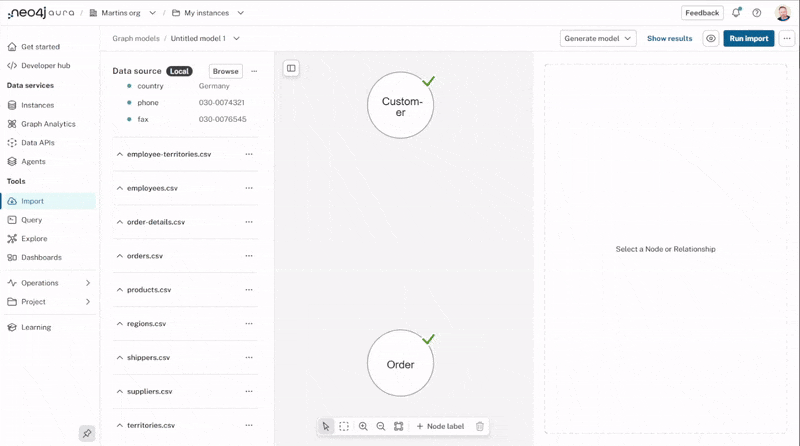
Task: Open the My instances dropdown
Action: [x=241, y=13]
